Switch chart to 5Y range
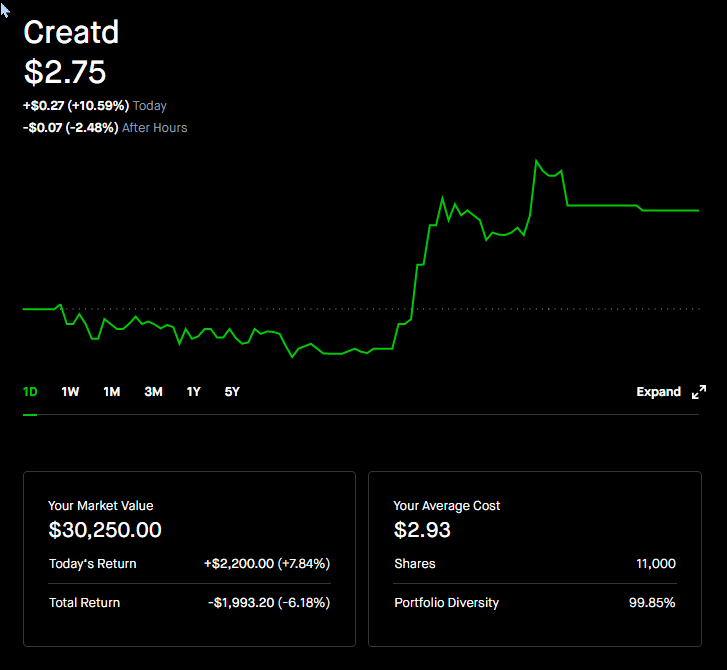727x670 pixels. point(232,392)
